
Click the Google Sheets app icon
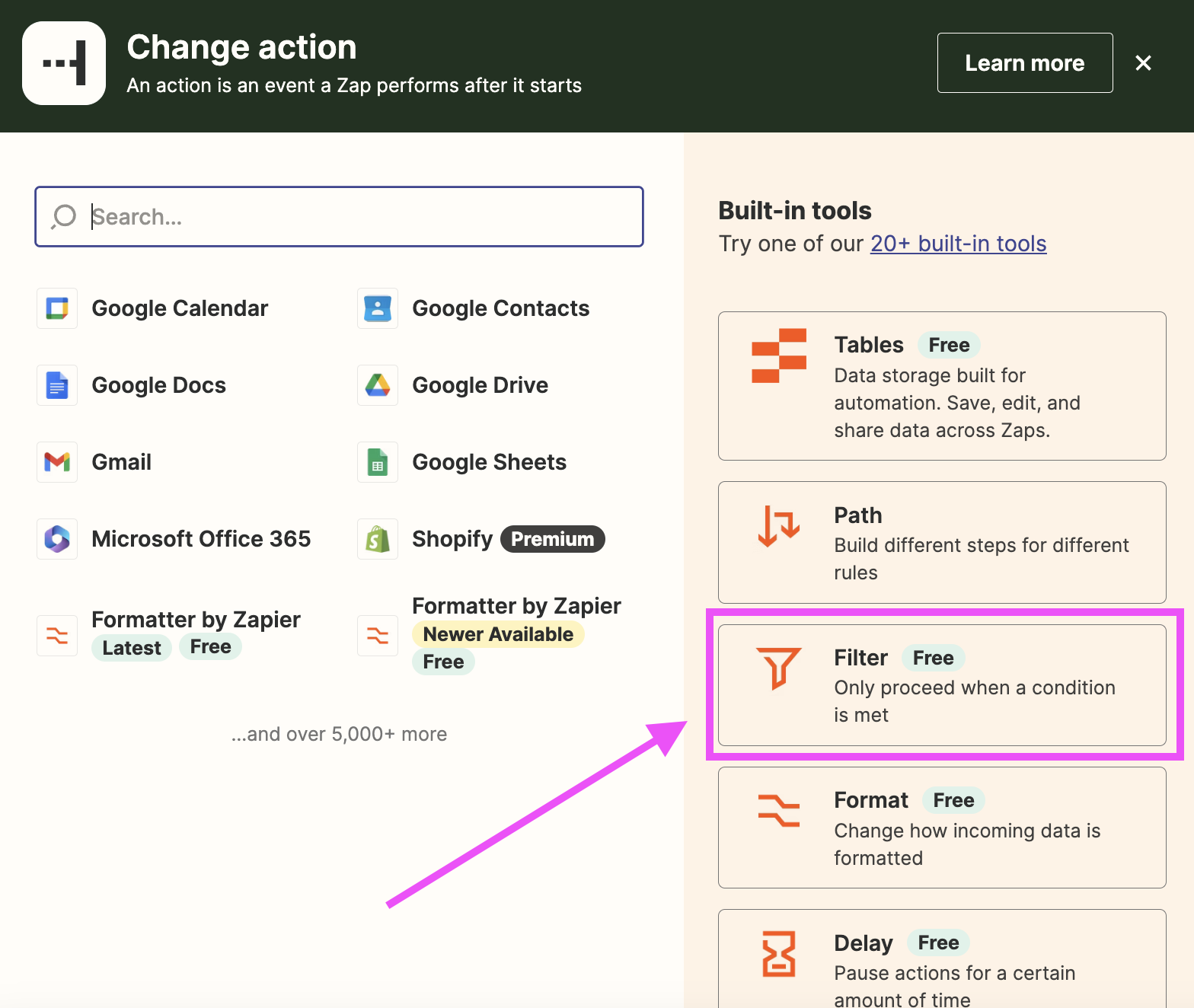point(378,462)
